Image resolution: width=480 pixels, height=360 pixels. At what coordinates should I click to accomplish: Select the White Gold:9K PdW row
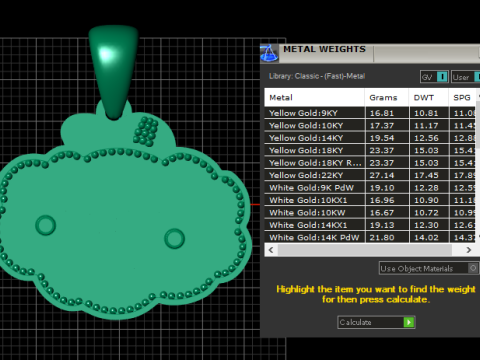click(370, 188)
